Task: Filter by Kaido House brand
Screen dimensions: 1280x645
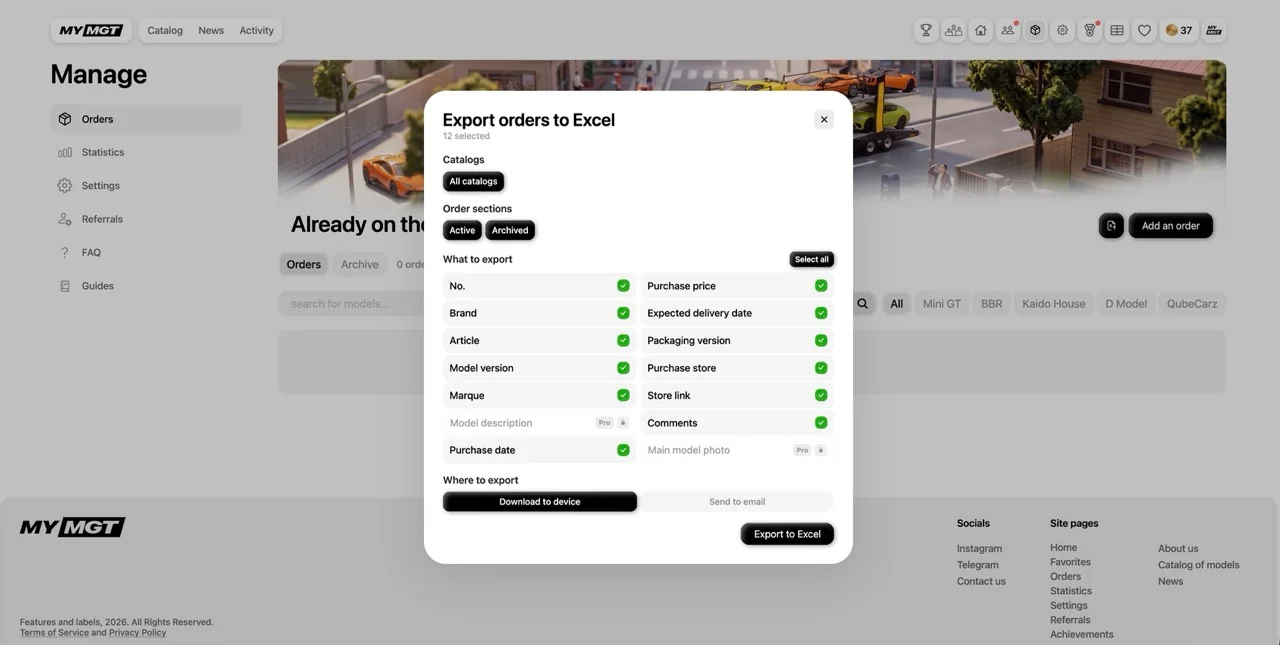Action: click(1054, 304)
